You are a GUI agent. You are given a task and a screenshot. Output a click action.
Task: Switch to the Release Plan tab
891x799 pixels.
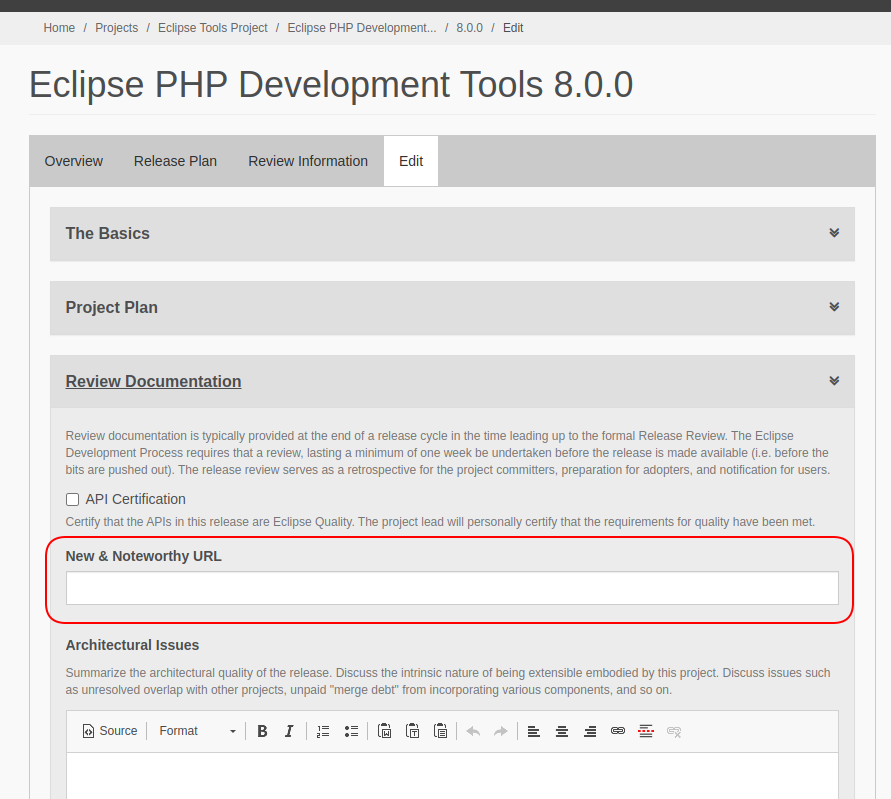[175, 161]
